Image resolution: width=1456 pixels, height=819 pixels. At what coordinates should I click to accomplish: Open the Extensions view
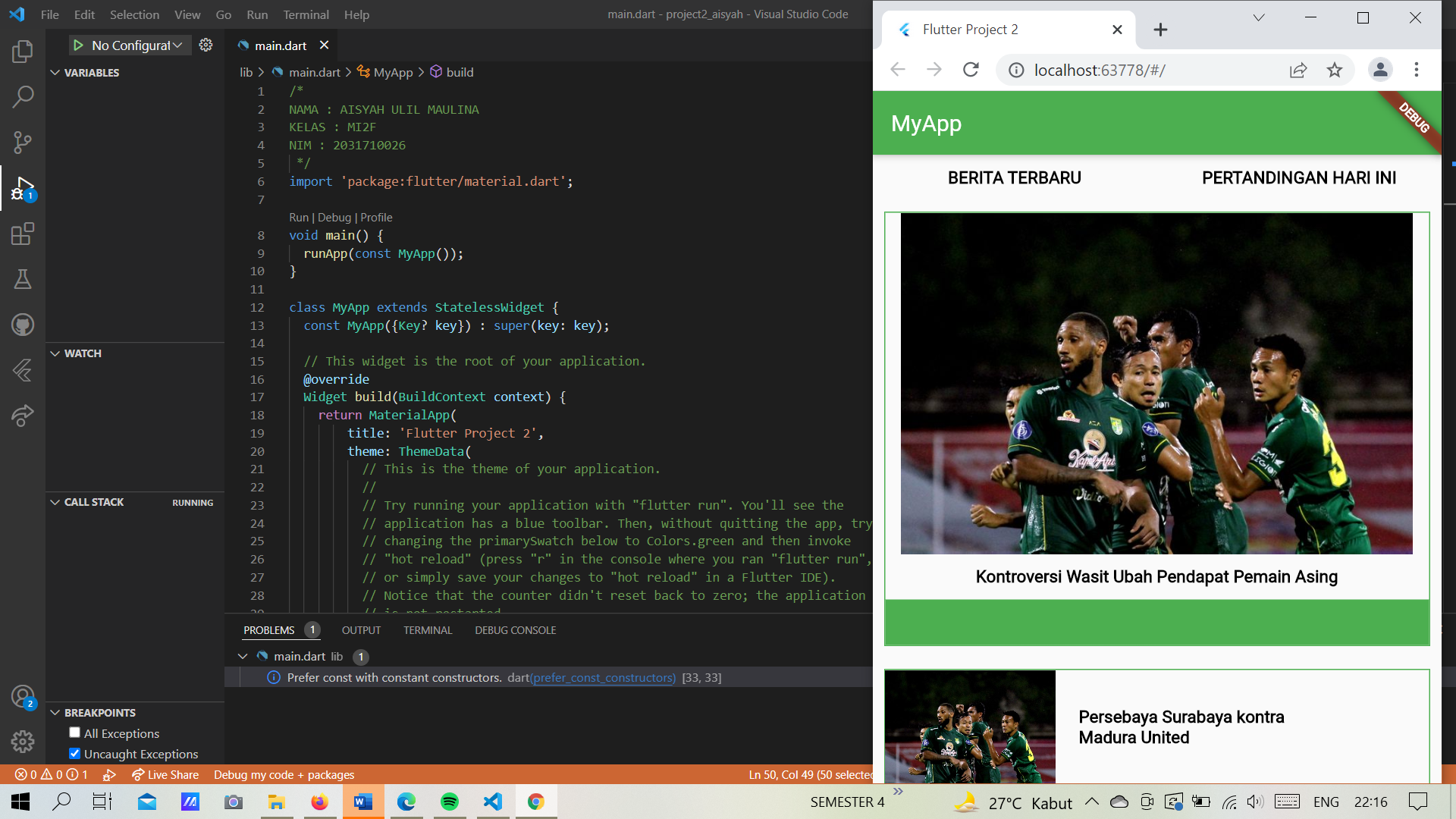23,234
